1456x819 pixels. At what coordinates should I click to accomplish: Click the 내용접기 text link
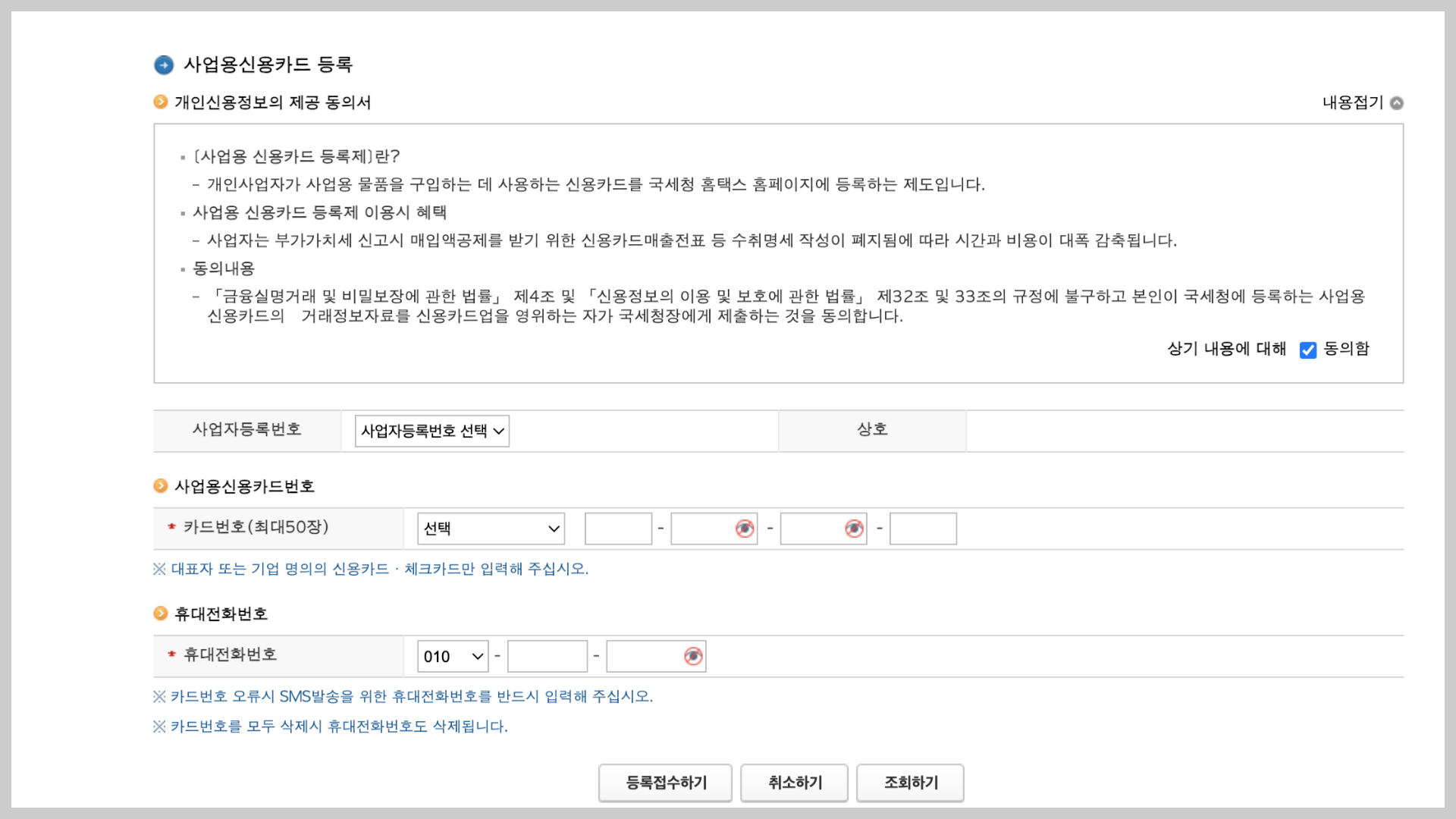(1352, 103)
